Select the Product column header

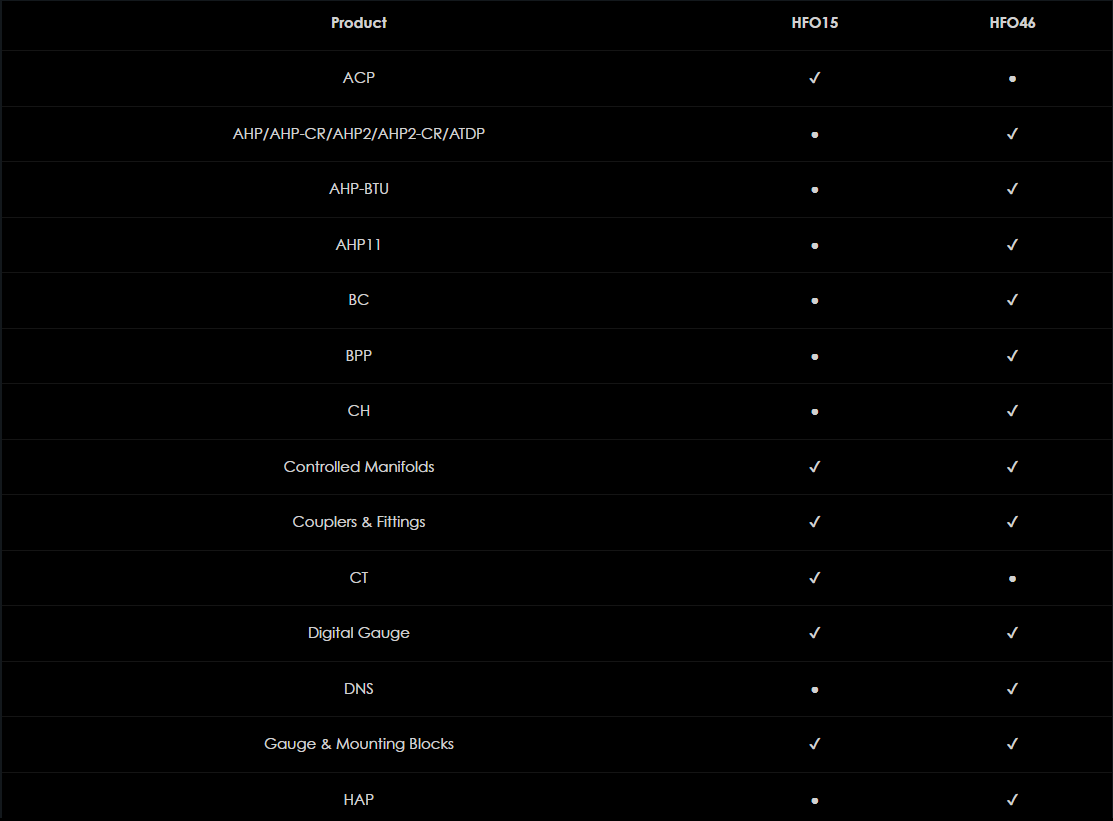[358, 23]
